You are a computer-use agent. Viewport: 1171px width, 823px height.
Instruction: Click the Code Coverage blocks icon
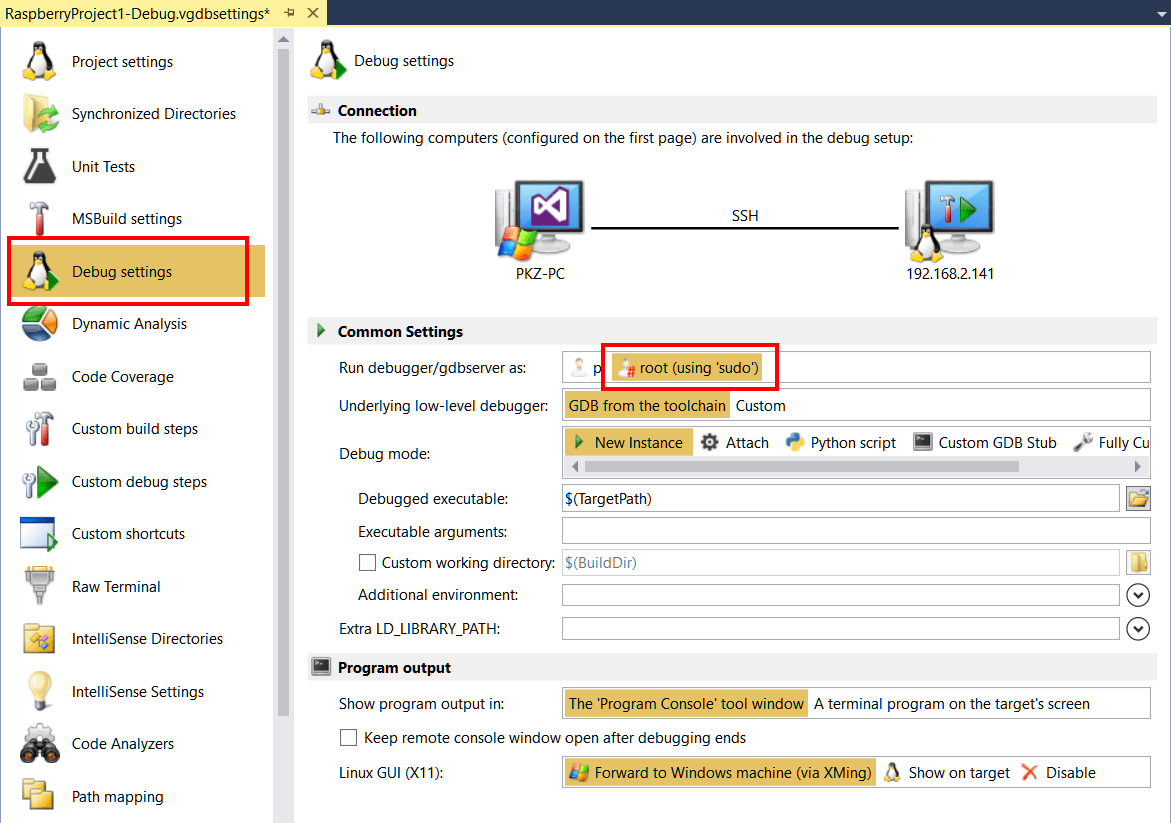[x=40, y=376]
